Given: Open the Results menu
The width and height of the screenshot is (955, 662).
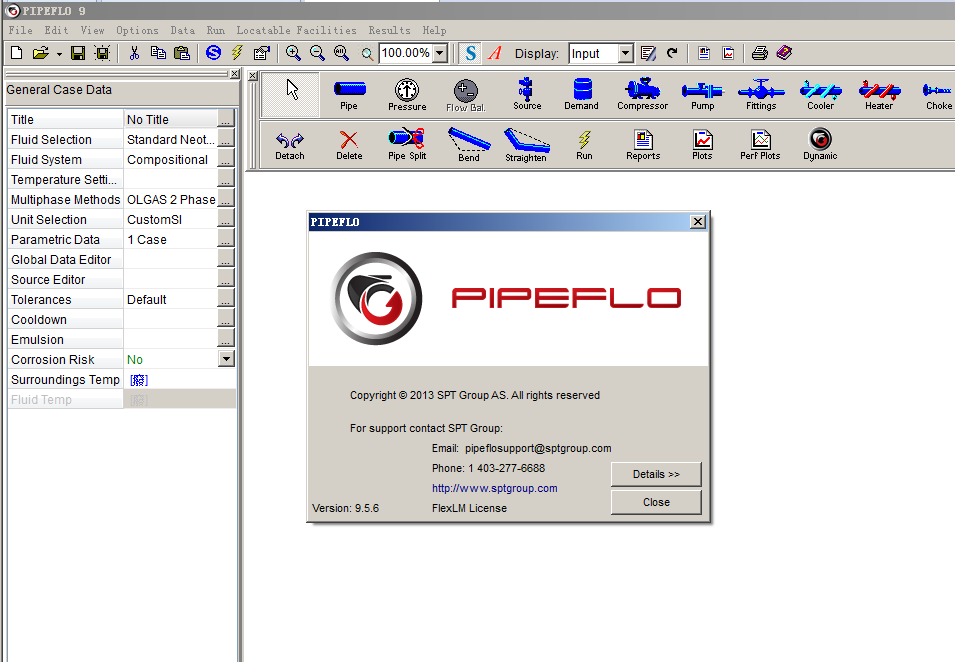Looking at the screenshot, I should point(389,30).
